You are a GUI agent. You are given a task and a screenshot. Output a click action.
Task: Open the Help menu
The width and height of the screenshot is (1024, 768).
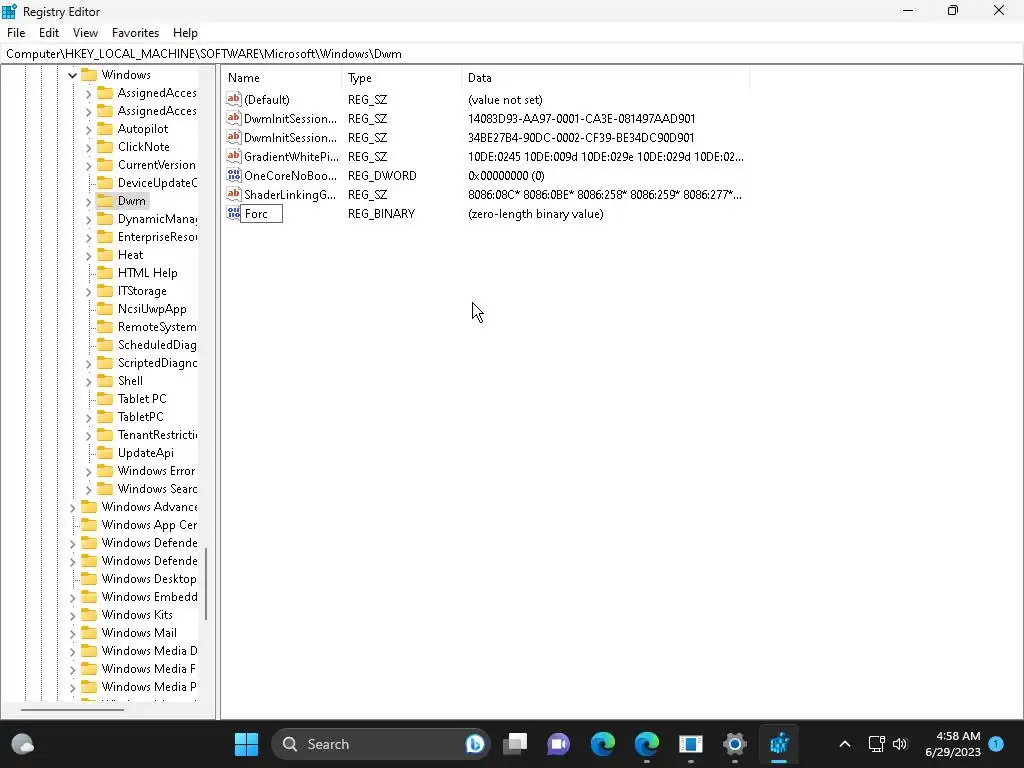185,33
